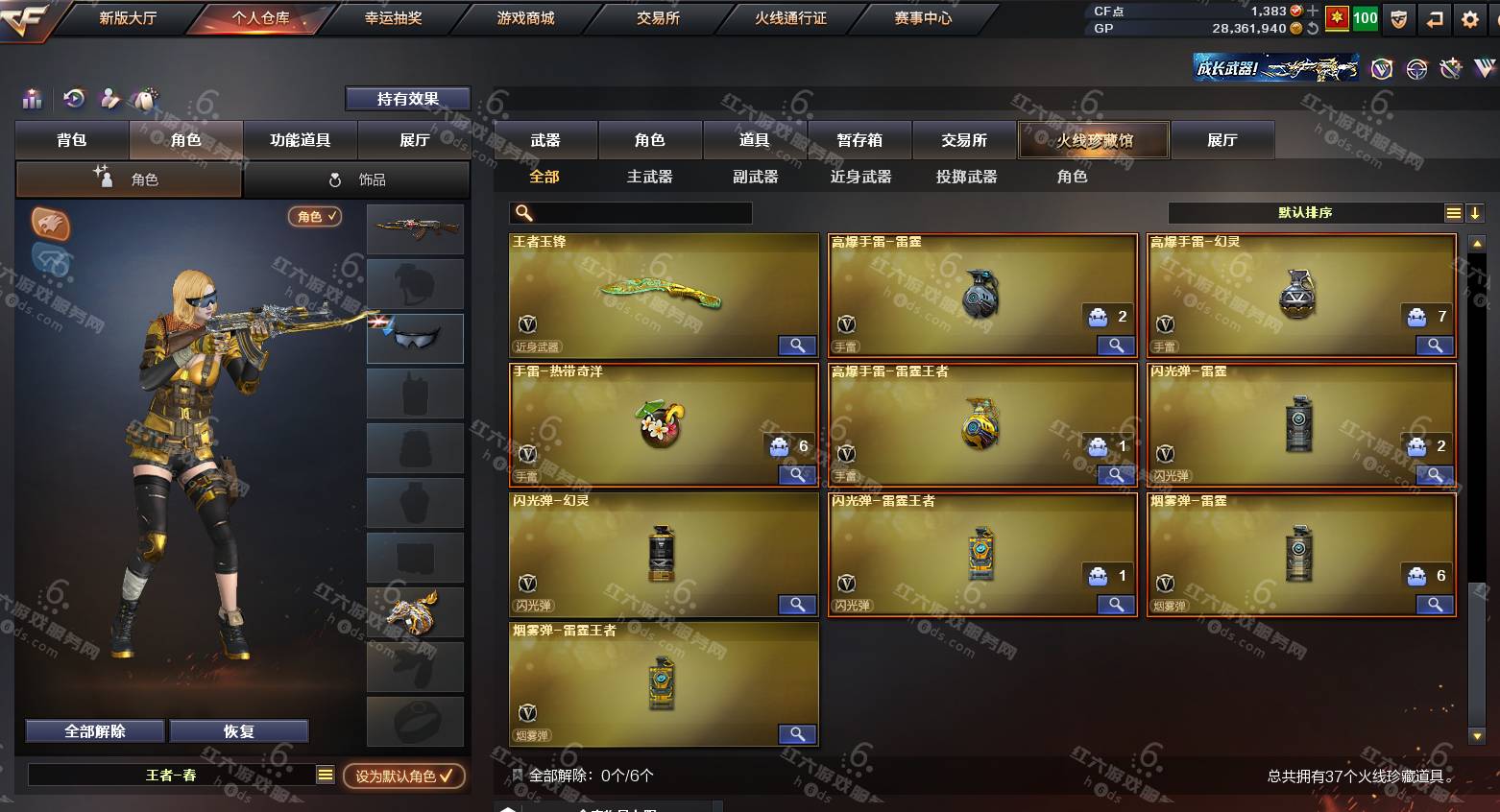
Task: Open the 成长武器 banner
Action: click(x=1276, y=68)
